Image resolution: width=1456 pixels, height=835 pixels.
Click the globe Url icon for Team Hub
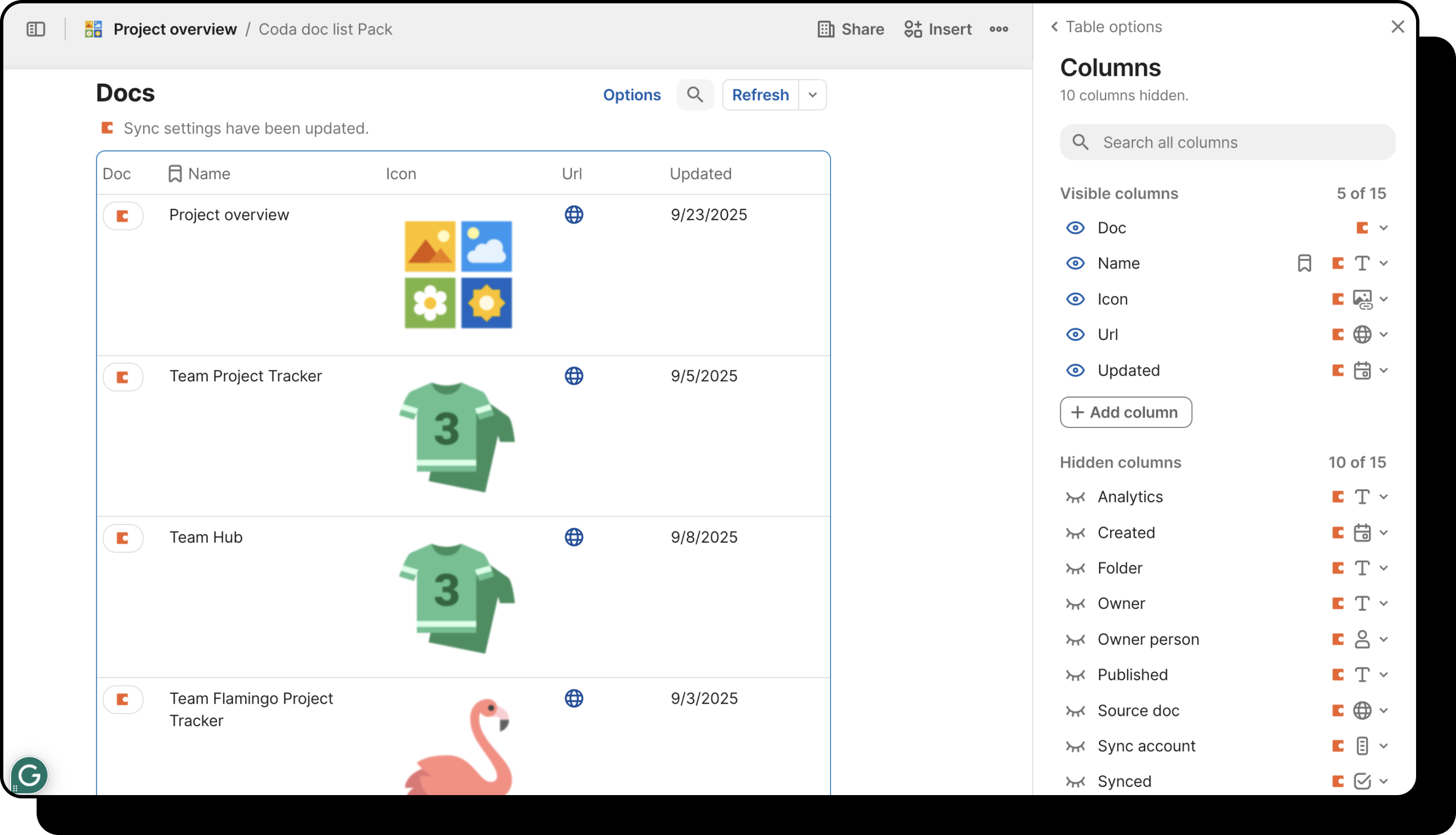573,537
